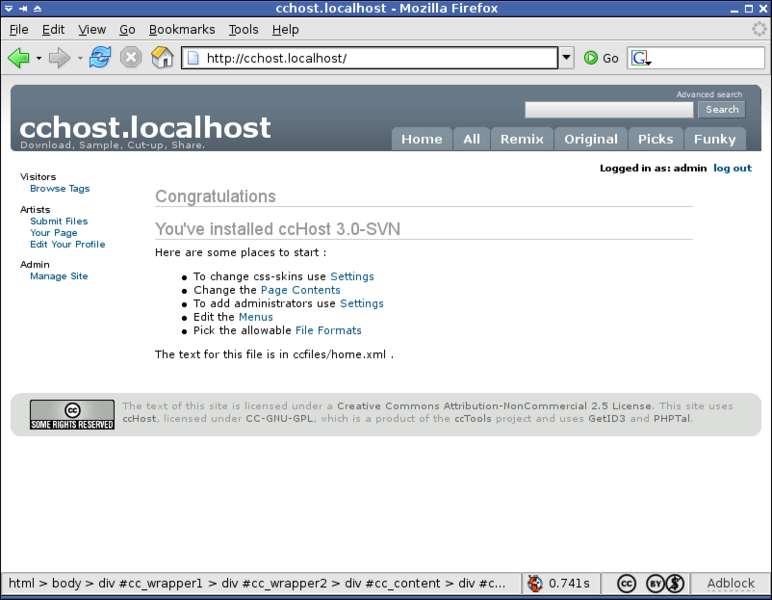This screenshot has height=600, width=772.
Task: Click the load time 0.741s indicator
Action: (x=560, y=583)
